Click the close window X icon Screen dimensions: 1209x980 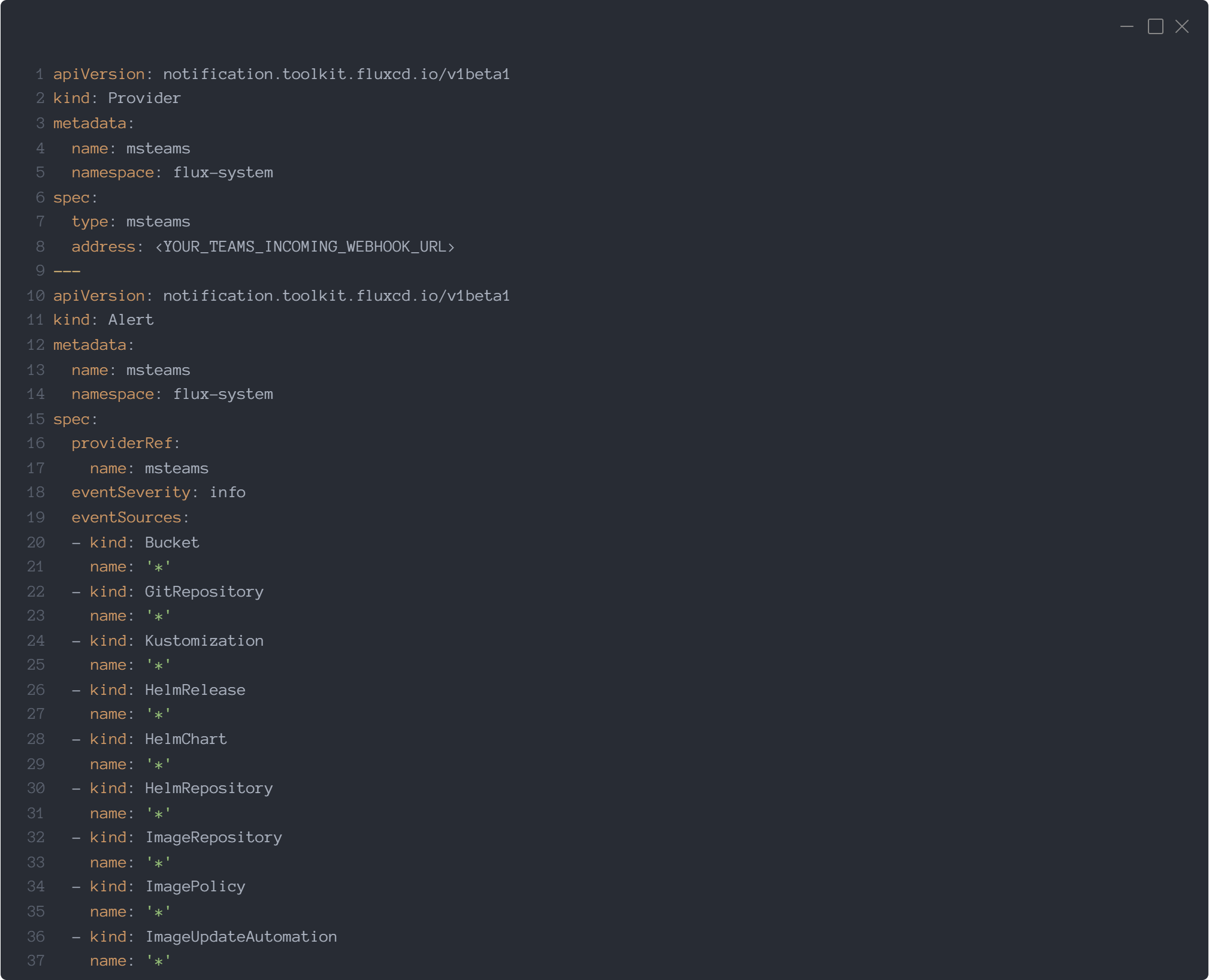[x=1181, y=26]
